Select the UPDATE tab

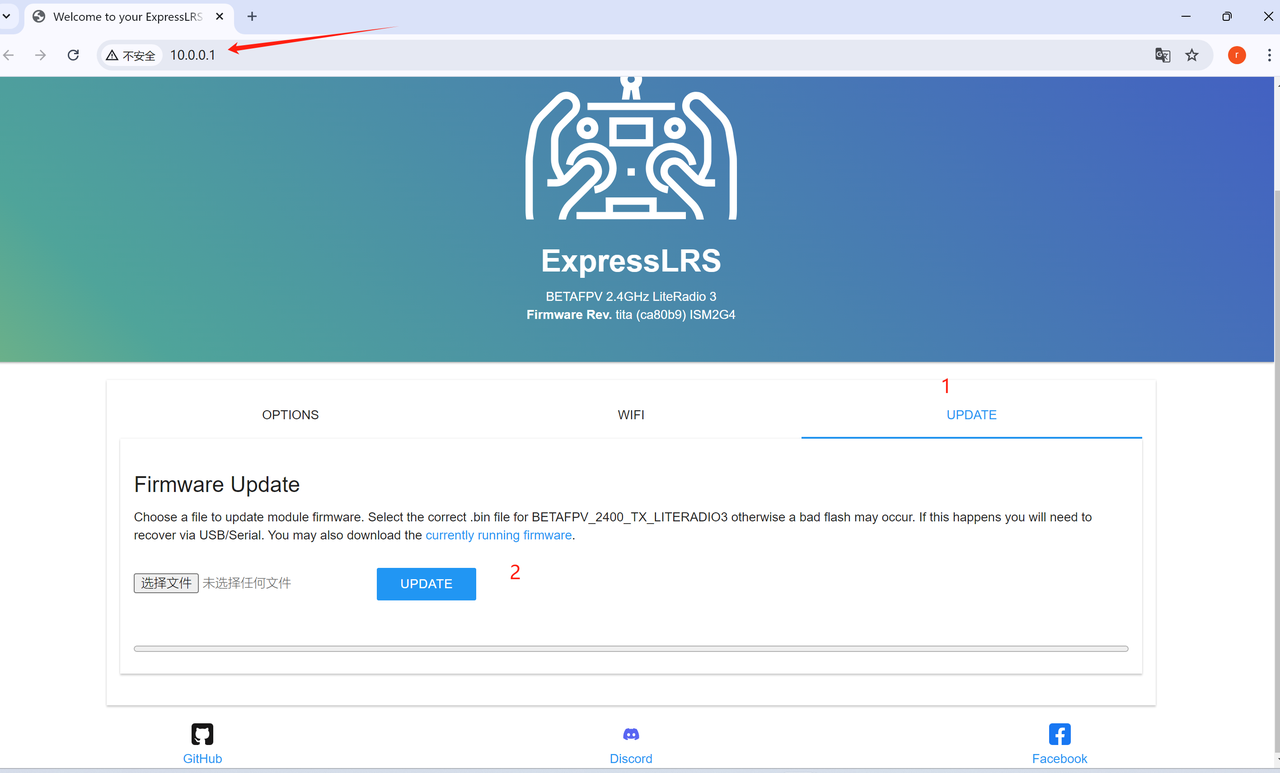point(972,415)
